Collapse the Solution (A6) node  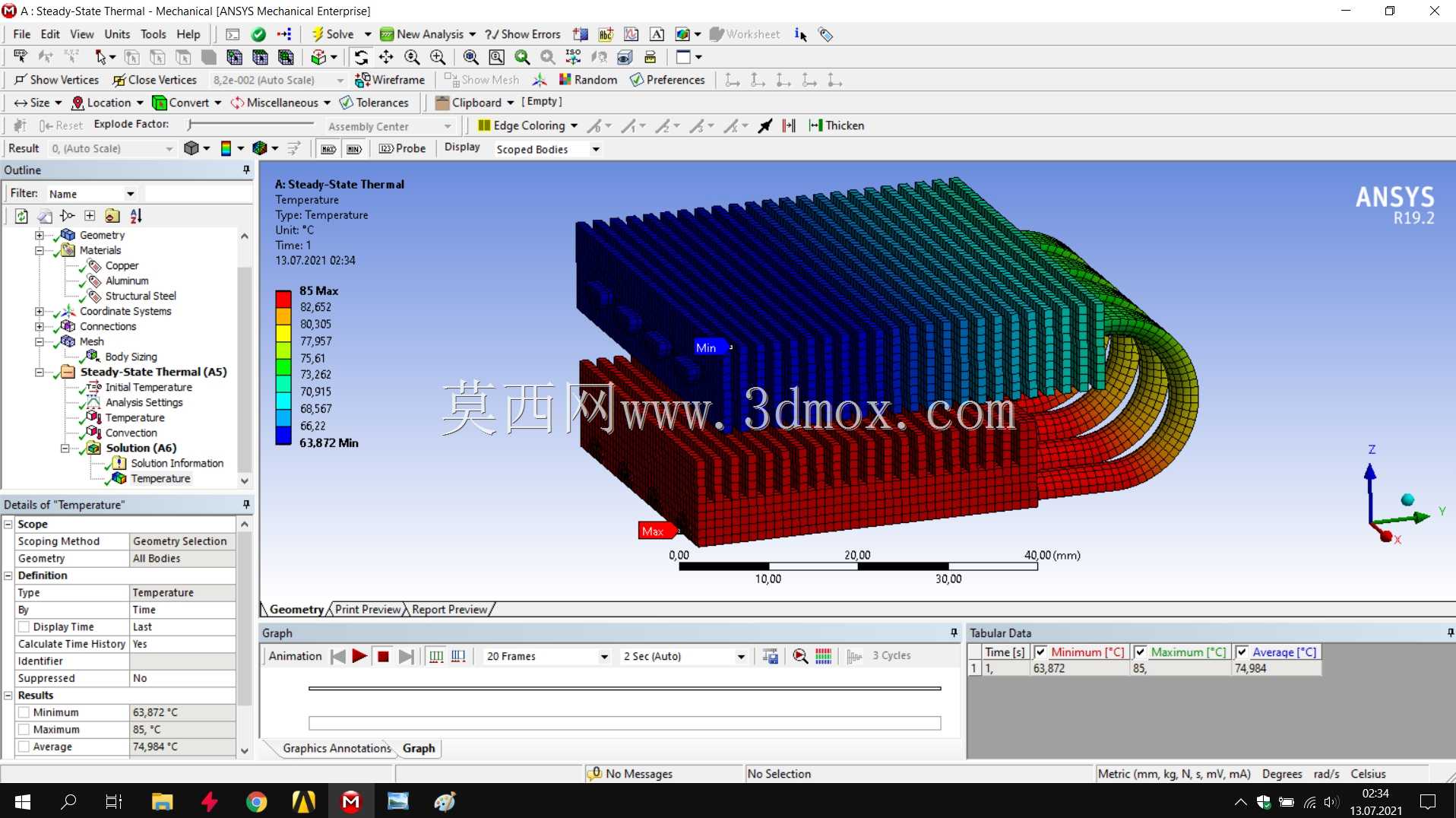(x=65, y=448)
